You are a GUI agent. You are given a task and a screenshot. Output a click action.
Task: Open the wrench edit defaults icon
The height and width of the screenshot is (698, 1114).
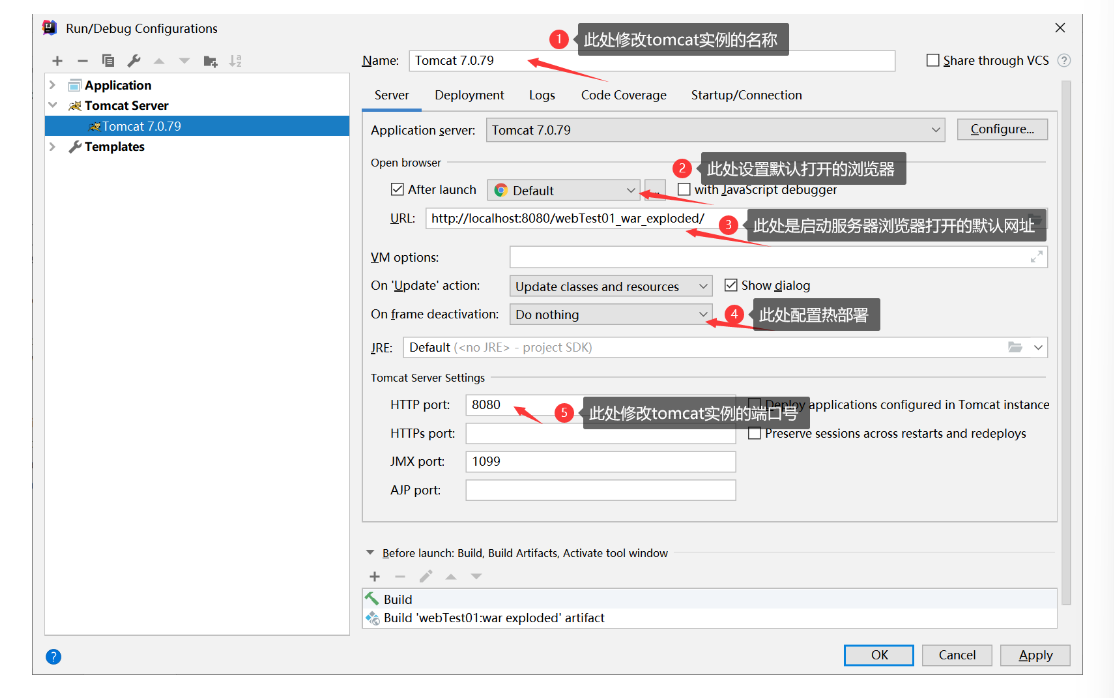pos(134,61)
